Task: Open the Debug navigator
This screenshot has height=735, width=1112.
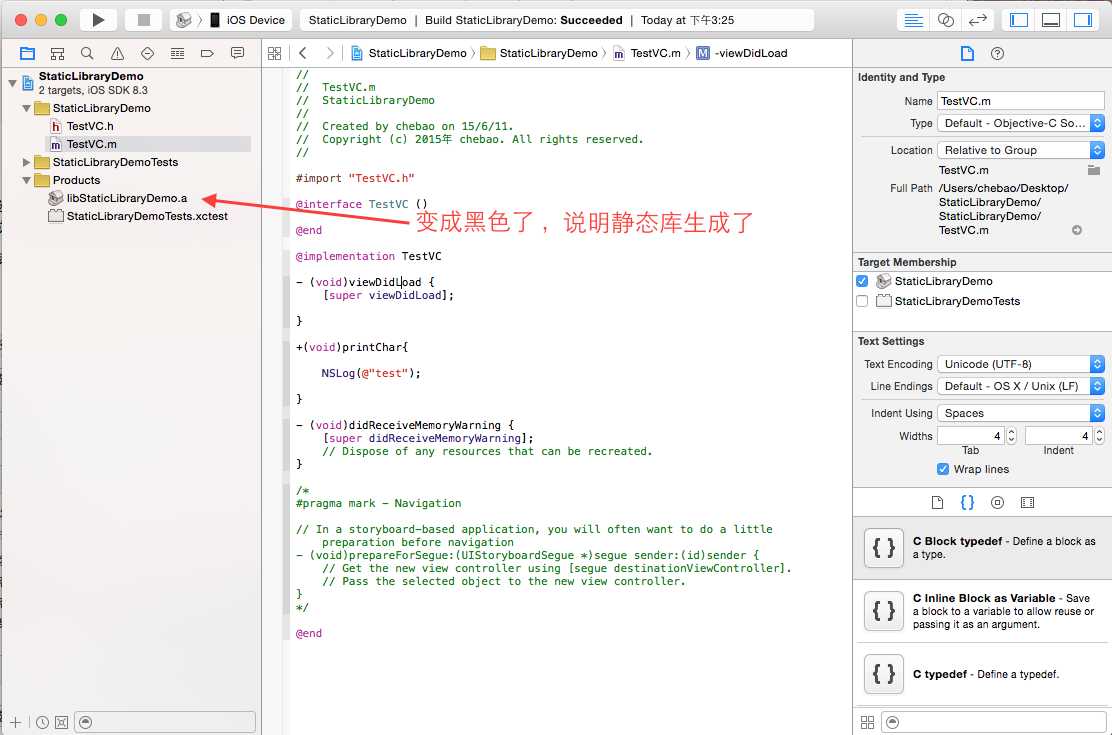Action: click(x=177, y=53)
